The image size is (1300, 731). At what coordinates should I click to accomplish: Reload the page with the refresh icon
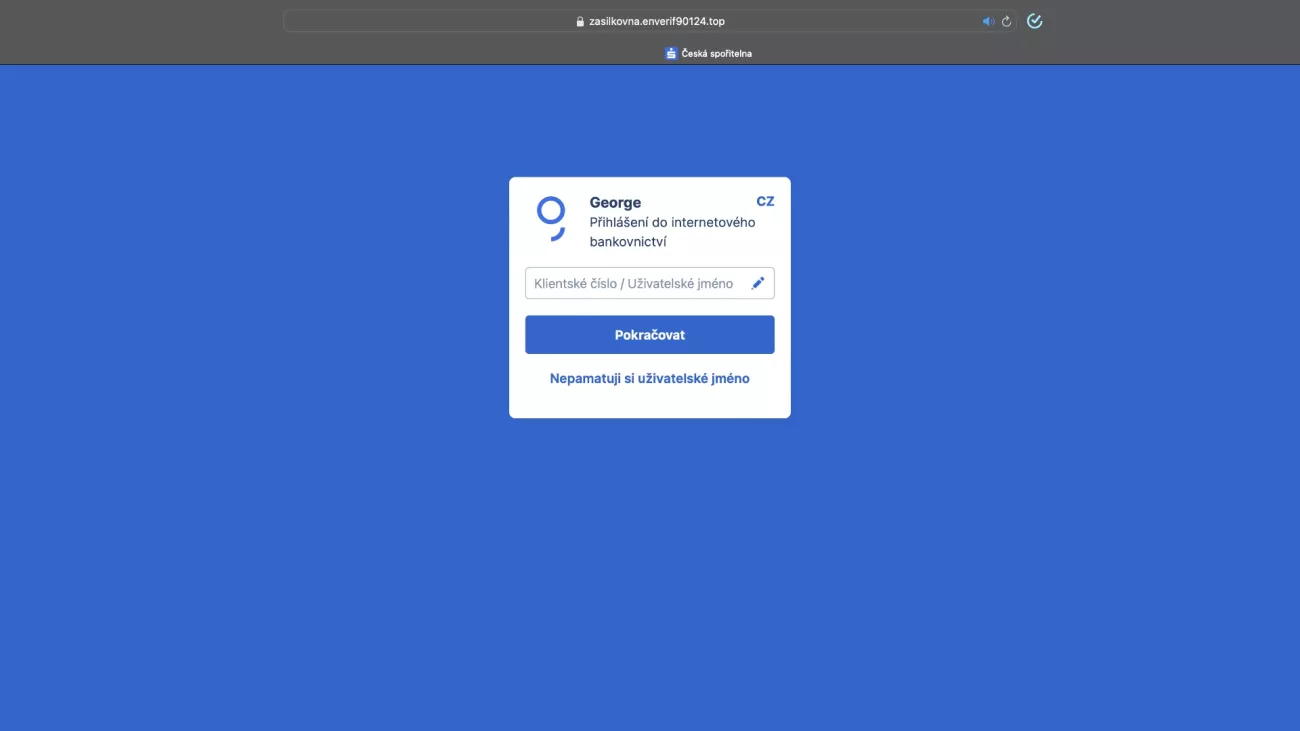tap(1006, 21)
